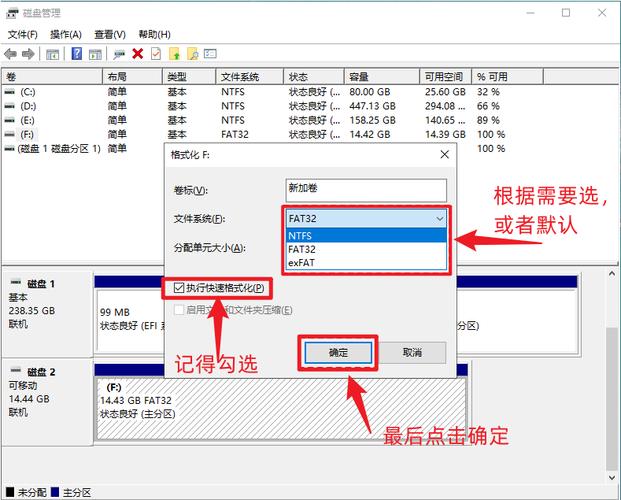
Task: Click 确定 to confirm formatting
Action: pyautogui.click(x=338, y=353)
